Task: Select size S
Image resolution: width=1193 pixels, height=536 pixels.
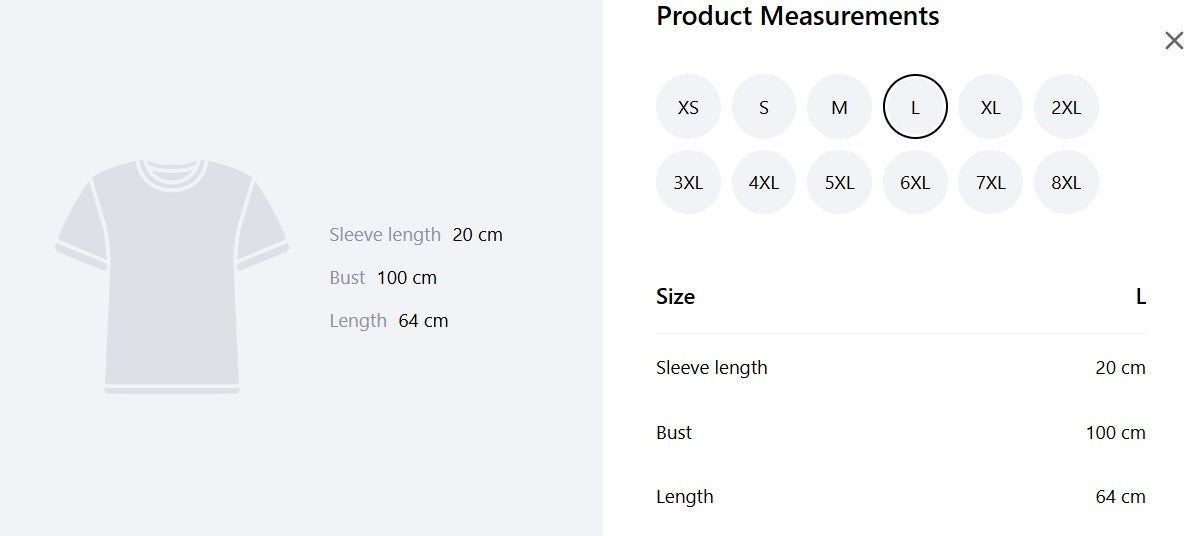Action: coord(763,107)
